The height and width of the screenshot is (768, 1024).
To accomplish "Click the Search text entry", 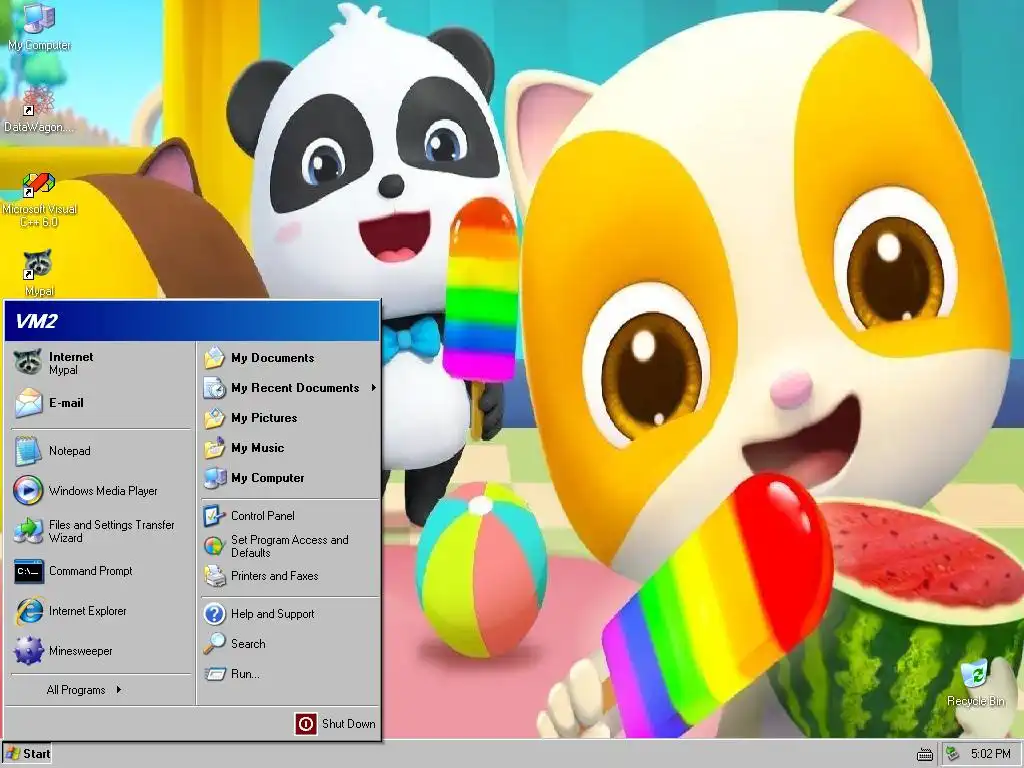I will click(248, 644).
